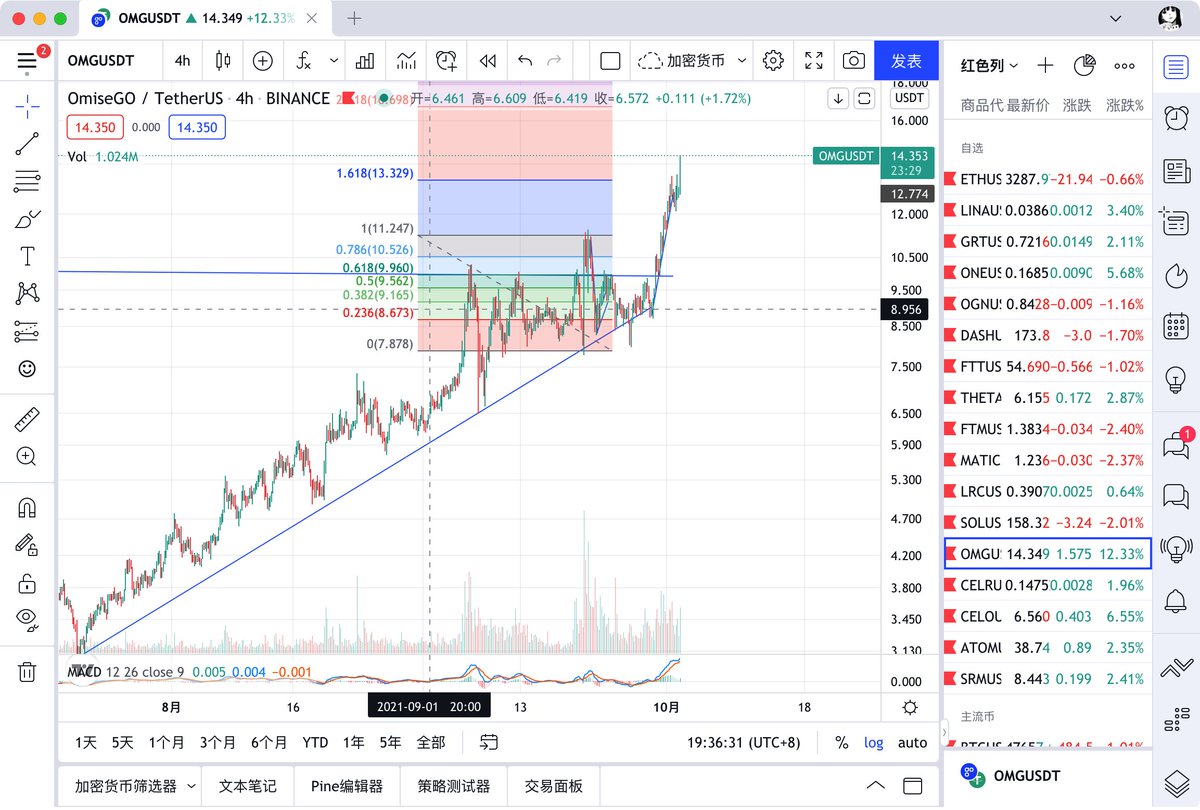
Task: Open go to date calendar icon
Action: [x=489, y=742]
